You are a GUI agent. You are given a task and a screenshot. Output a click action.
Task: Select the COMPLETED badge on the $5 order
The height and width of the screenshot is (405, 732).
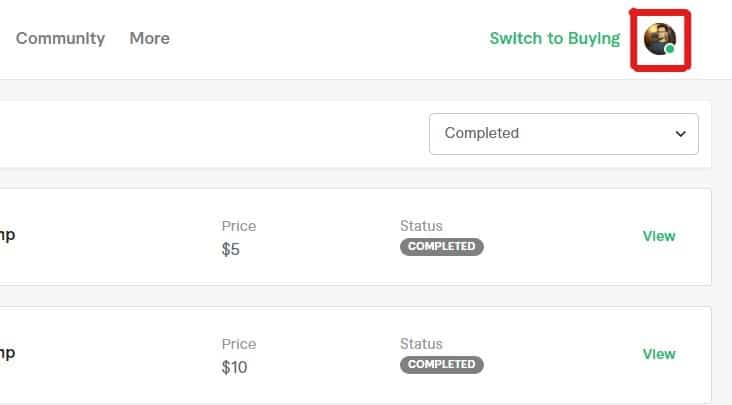pyautogui.click(x=442, y=246)
